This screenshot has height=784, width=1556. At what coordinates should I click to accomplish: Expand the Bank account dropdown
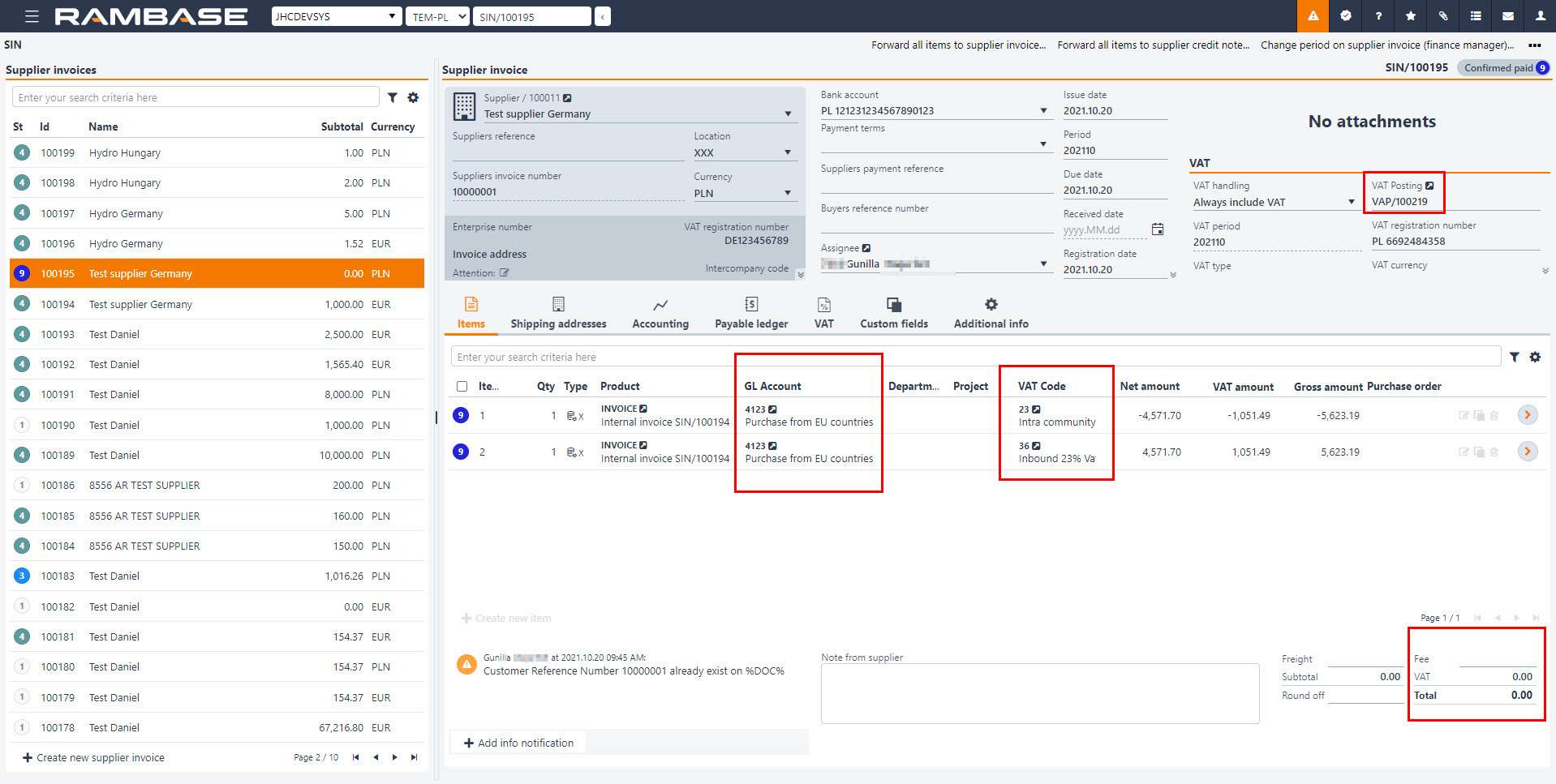(x=1042, y=111)
